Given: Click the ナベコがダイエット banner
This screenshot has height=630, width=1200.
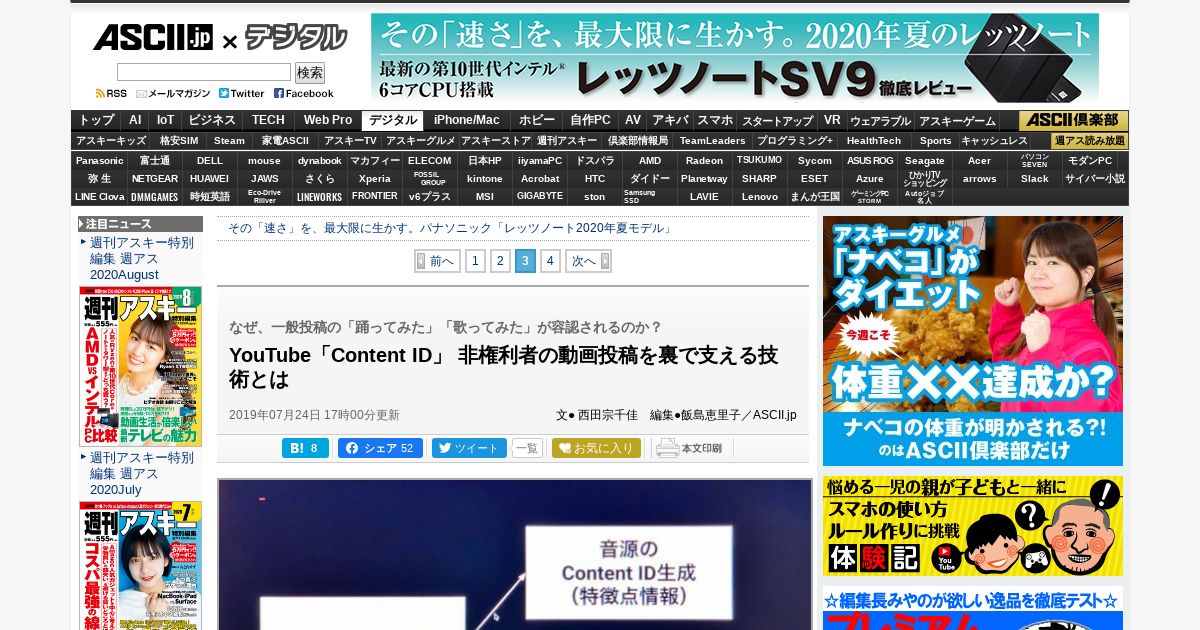Looking at the screenshot, I should point(973,341).
